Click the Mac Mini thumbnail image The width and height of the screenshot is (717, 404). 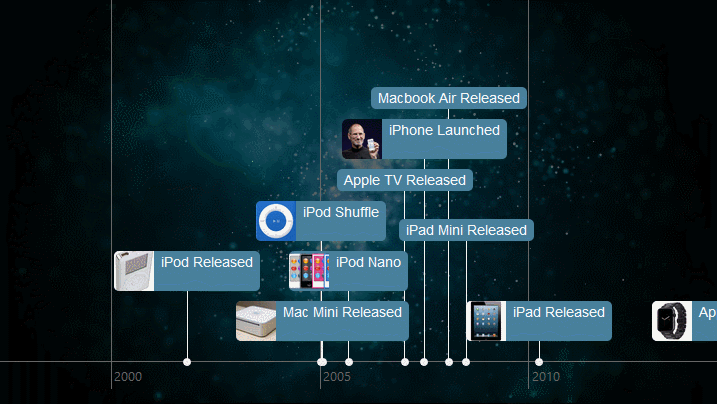(x=256, y=321)
